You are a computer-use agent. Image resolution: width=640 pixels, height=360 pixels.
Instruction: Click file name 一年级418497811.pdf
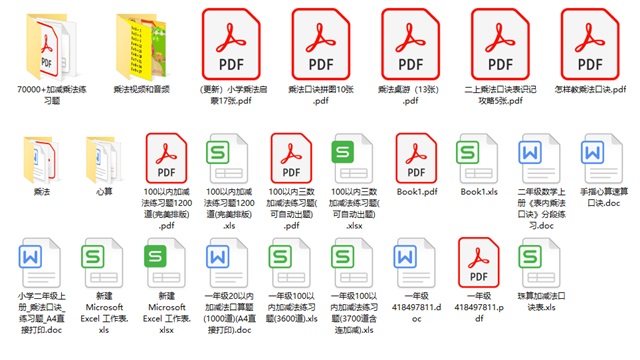point(478,307)
